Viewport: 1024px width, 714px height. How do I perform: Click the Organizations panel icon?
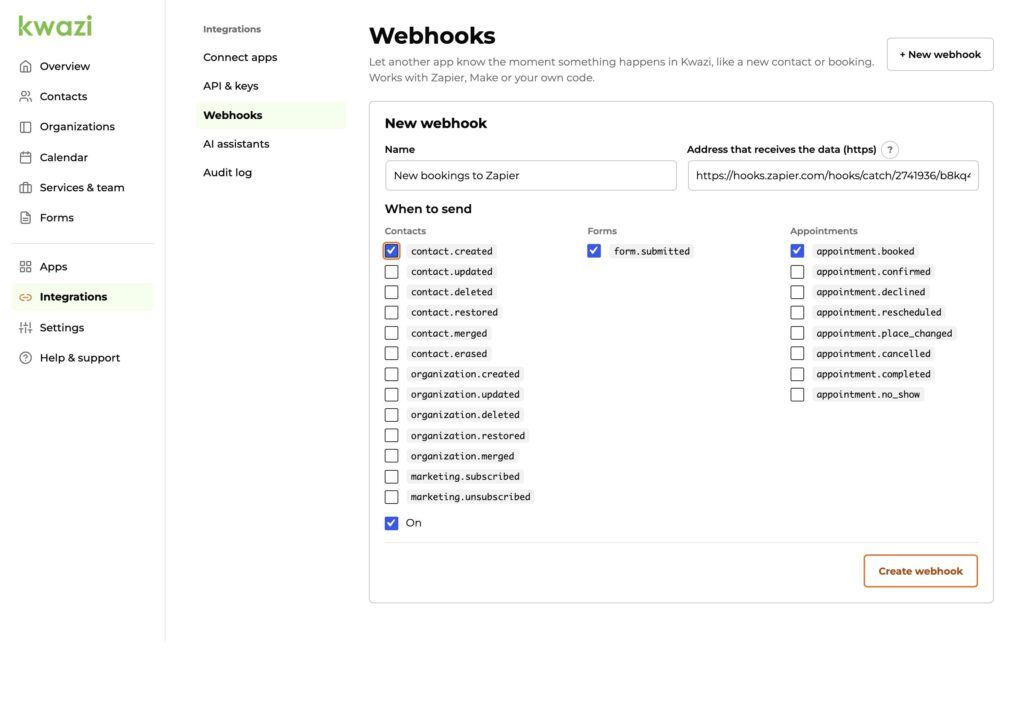click(x=25, y=127)
